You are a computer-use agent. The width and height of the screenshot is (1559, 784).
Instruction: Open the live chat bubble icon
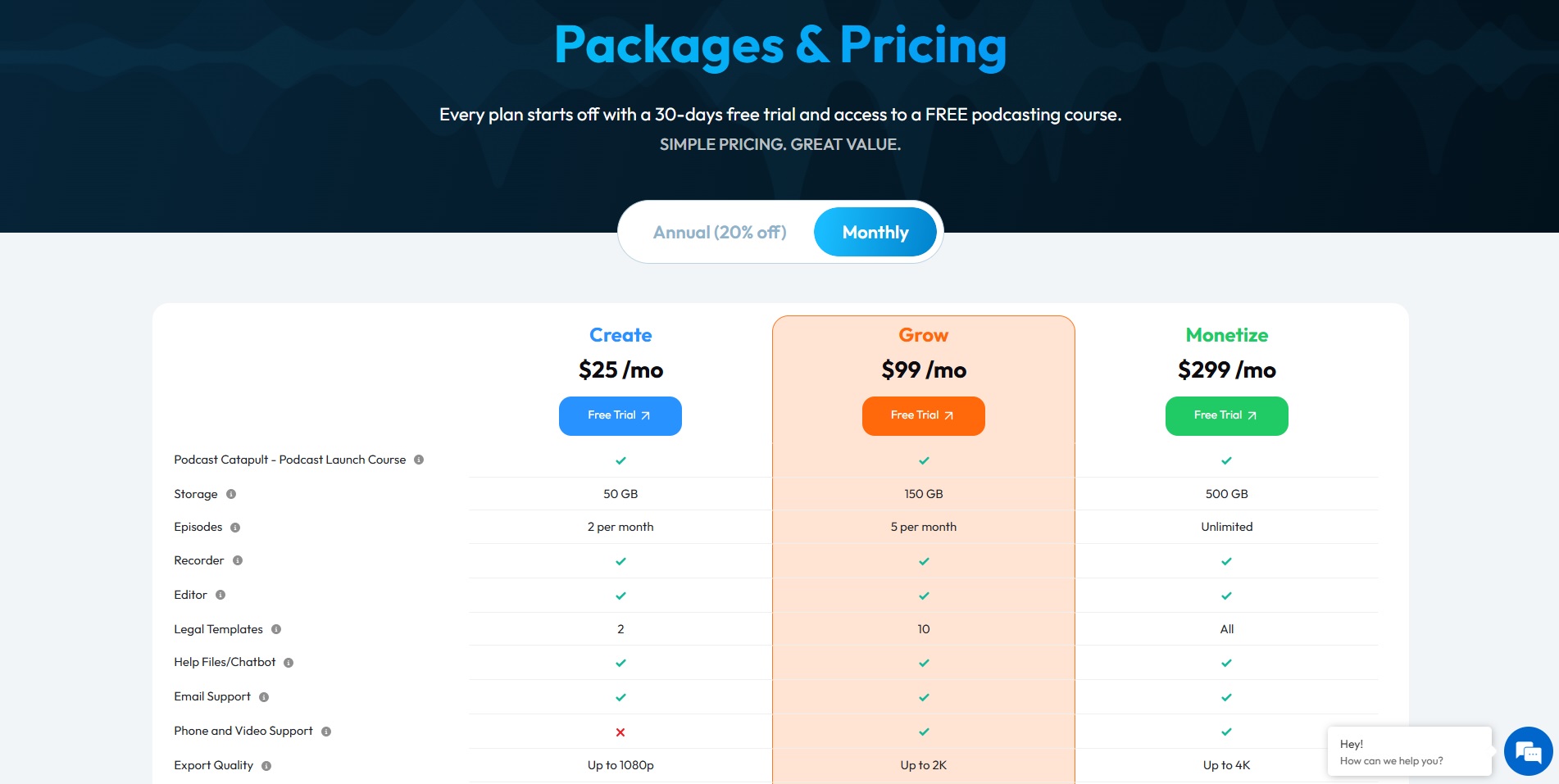point(1528,751)
